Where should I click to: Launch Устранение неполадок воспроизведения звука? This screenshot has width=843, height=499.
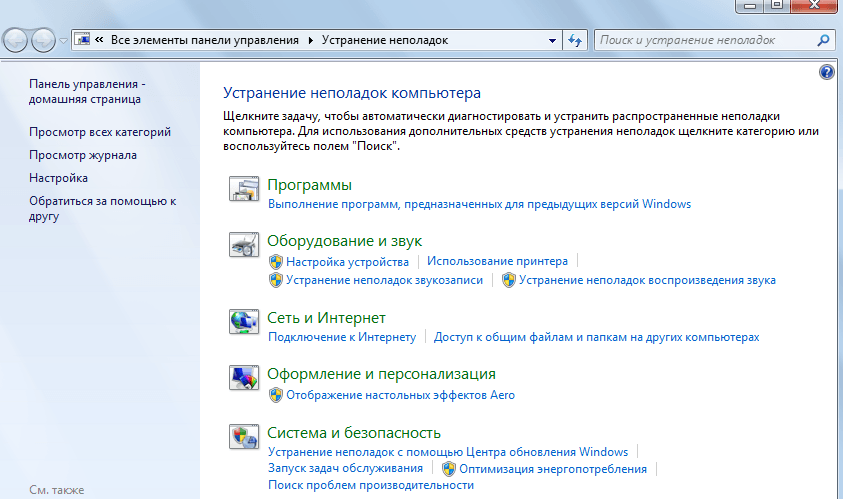point(647,281)
